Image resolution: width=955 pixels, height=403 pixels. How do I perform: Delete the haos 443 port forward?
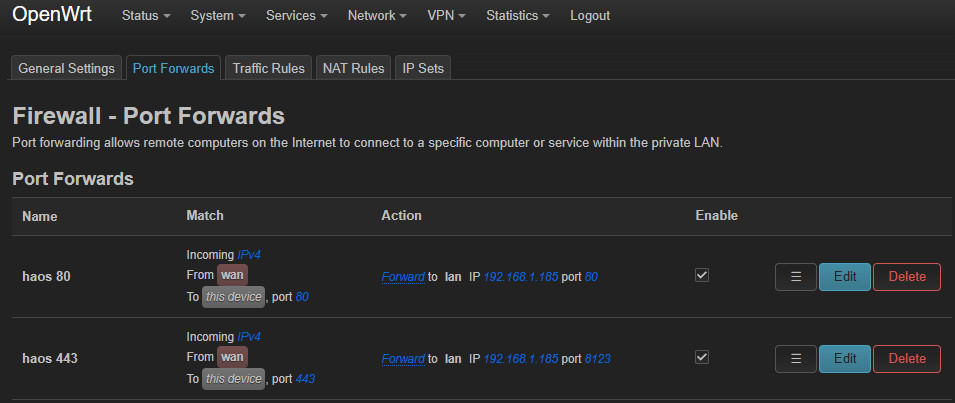907,359
